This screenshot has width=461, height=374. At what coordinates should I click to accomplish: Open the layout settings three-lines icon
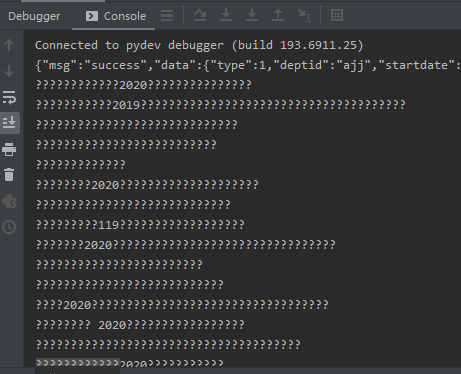point(167,16)
